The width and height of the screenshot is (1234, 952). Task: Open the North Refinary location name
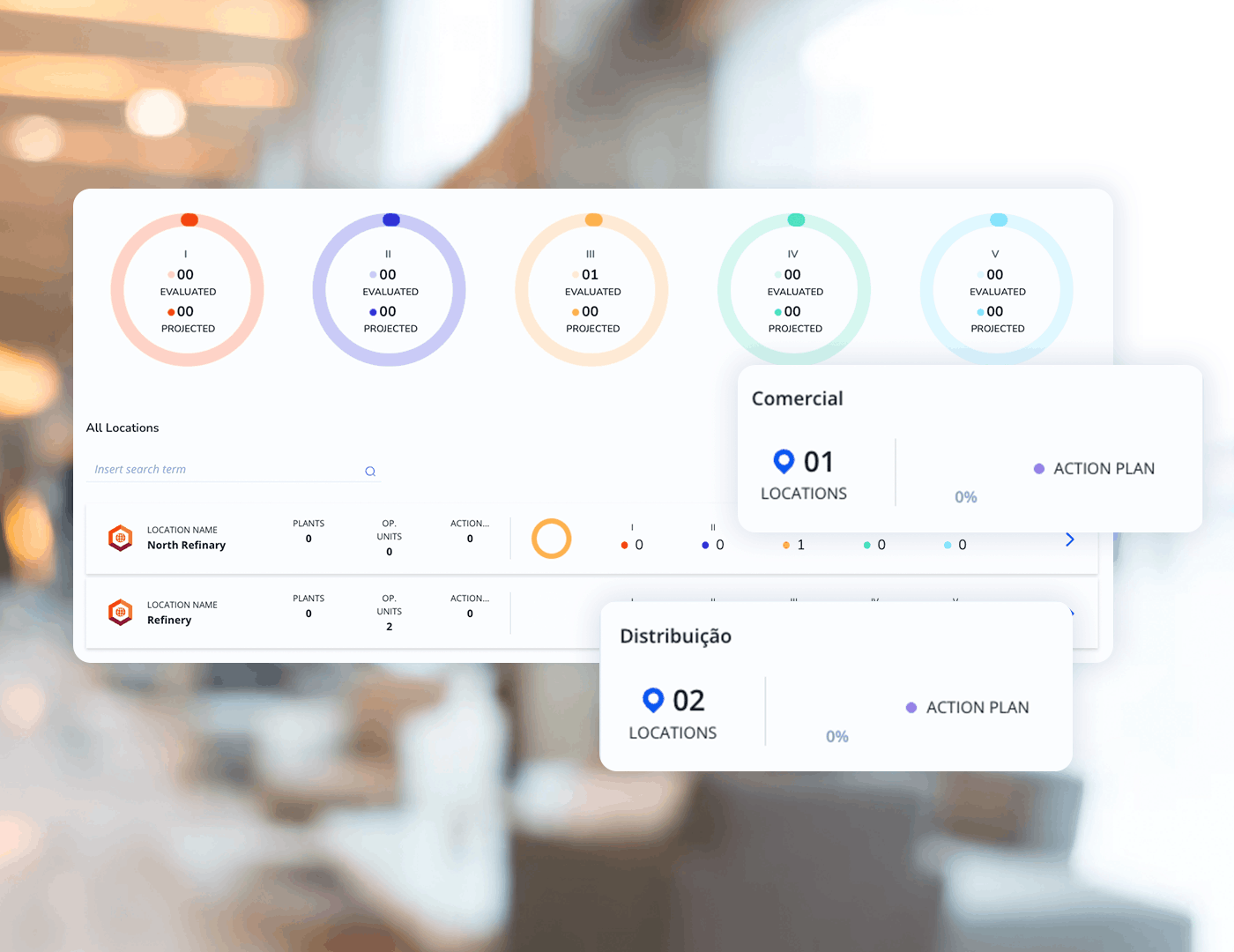click(186, 546)
